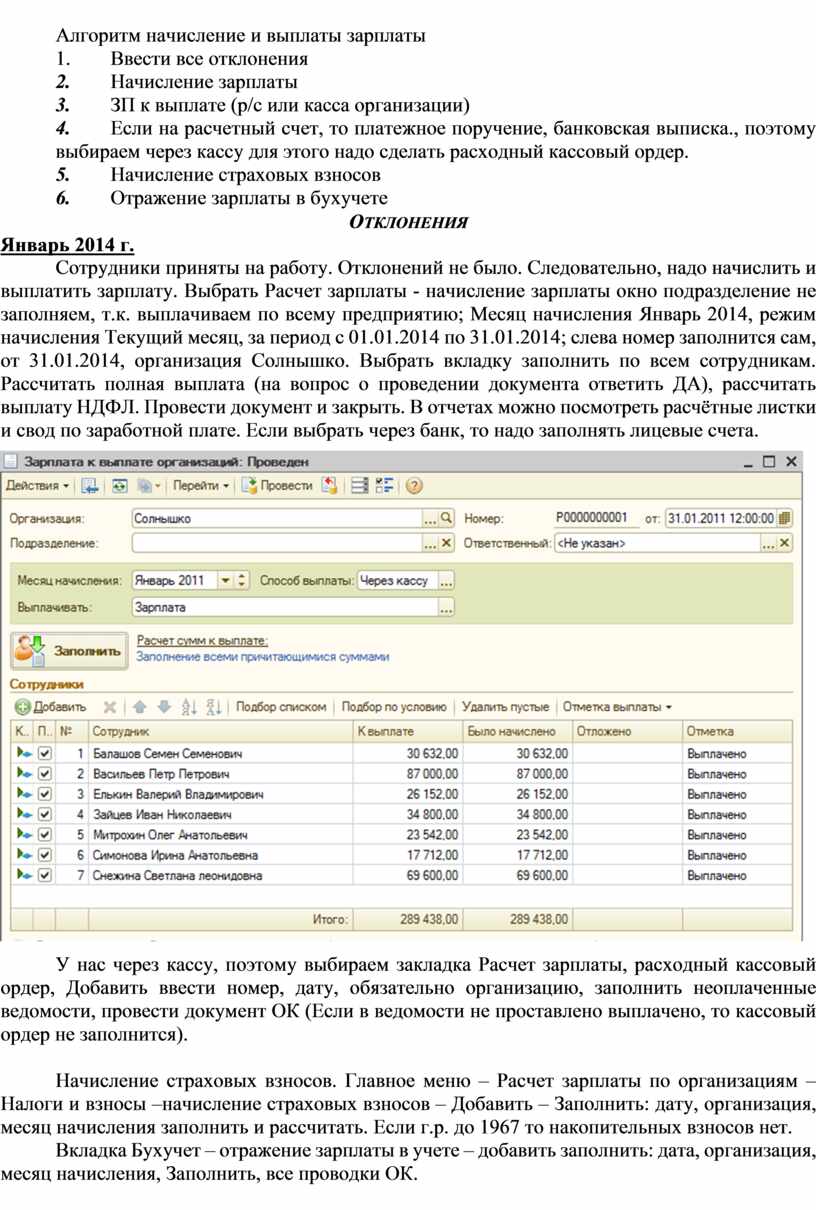Screen dimensions: 816x1210
Task: Click the Расчет сумм к выплате link
Action: [202, 640]
